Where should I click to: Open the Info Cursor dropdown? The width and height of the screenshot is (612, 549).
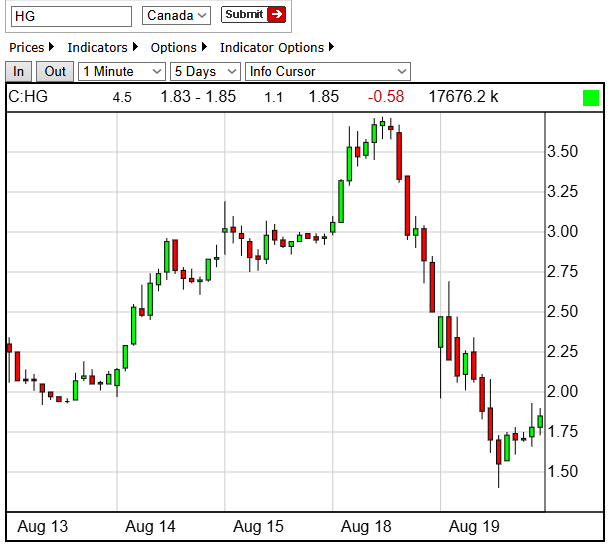click(328, 72)
